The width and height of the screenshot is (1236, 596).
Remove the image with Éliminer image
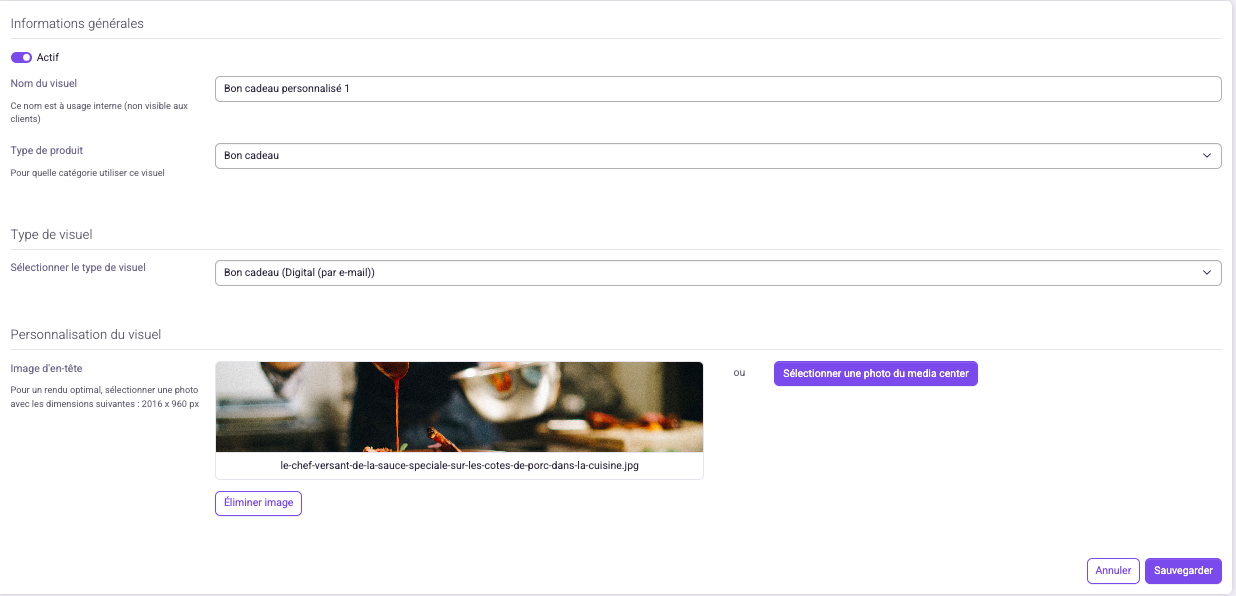[x=258, y=503]
